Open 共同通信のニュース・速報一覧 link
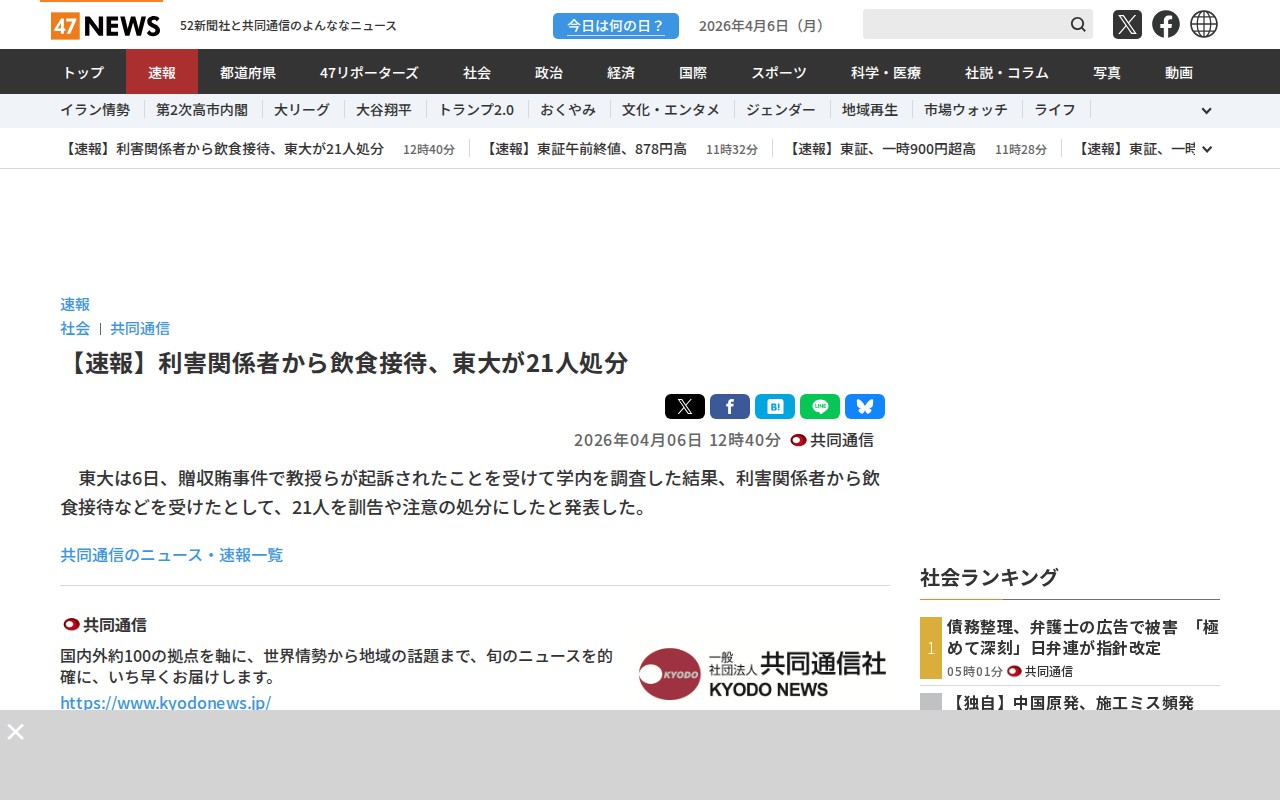Screen dimensions: 1280x800 click(x=172, y=555)
